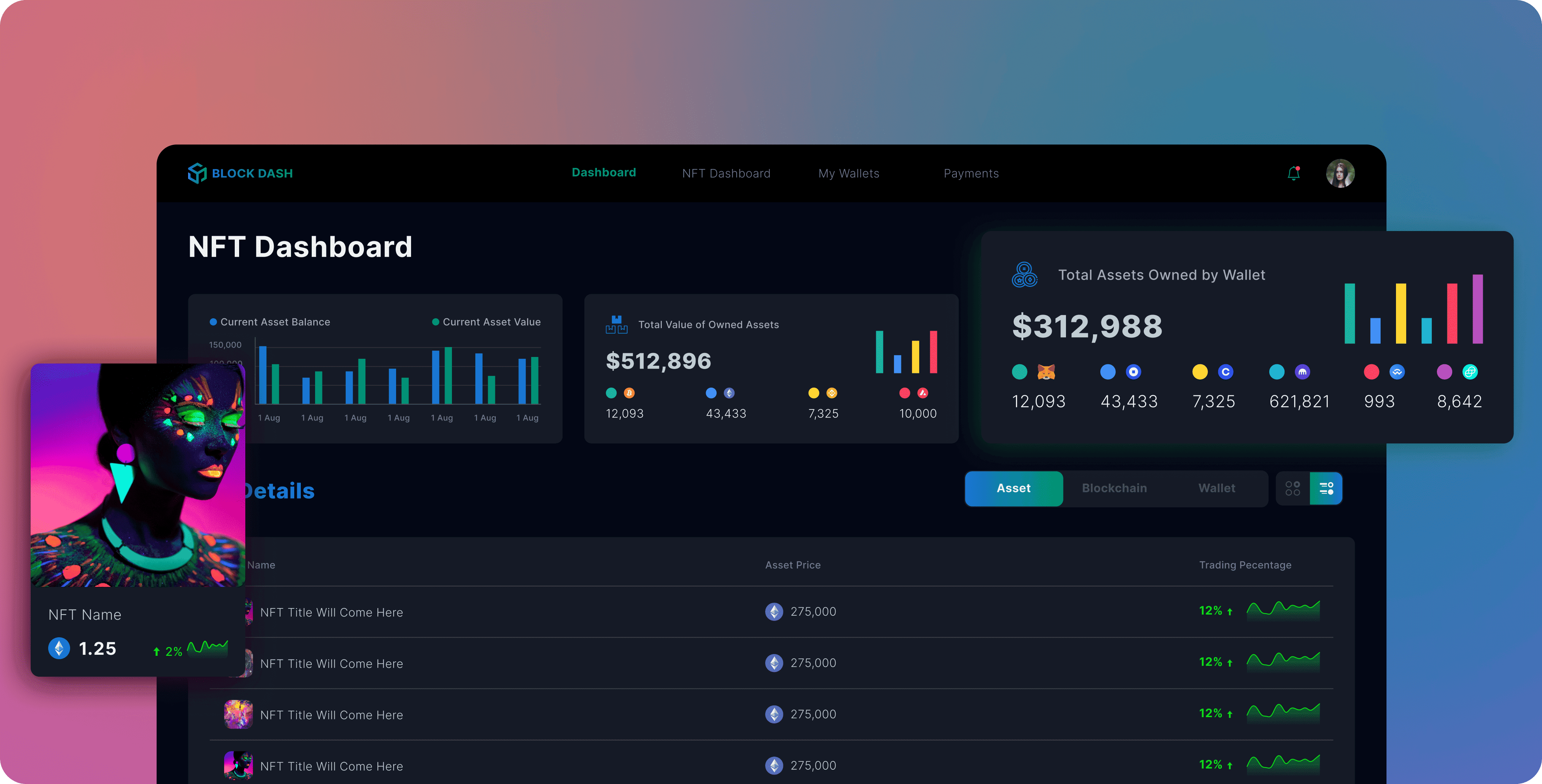Click the first row trading sparkline chart

(x=1284, y=610)
